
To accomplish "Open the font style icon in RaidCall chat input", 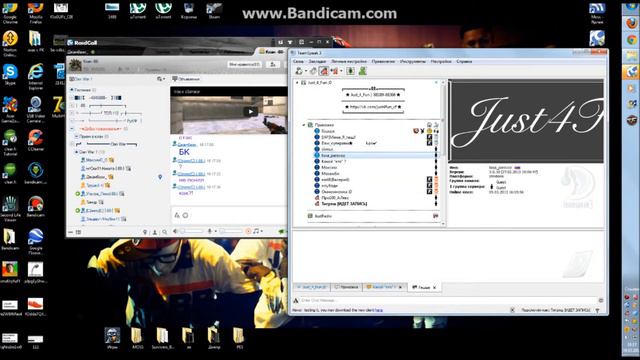I will pos(177,215).
